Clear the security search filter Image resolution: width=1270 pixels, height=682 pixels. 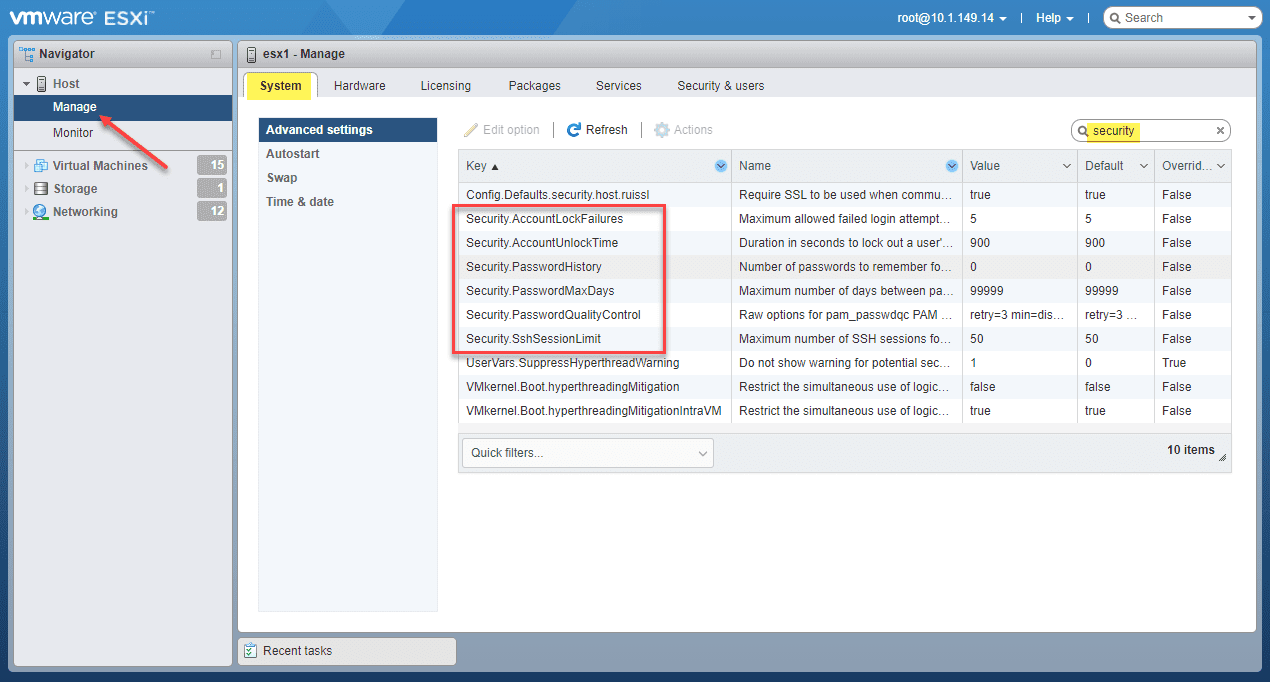1220,131
